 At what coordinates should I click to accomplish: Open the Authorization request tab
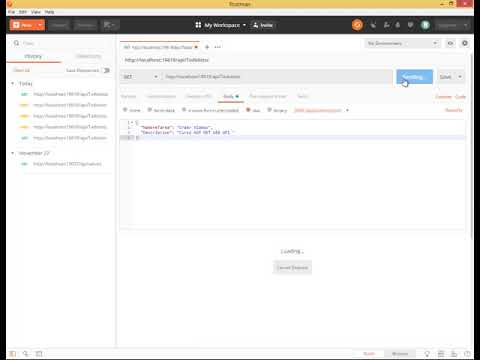pyautogui.click(x=161, y=96)
